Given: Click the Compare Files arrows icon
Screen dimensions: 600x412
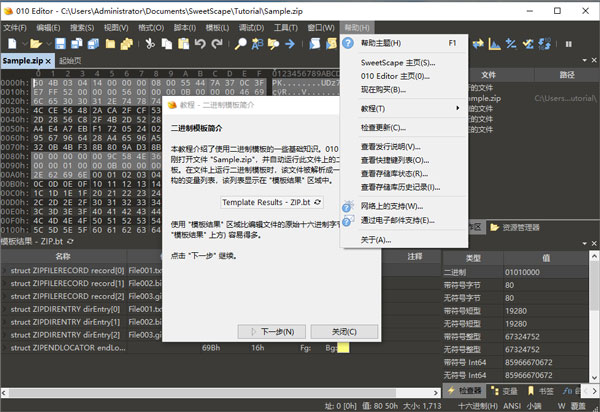Looking at the screenshot, I should point(478,44).
